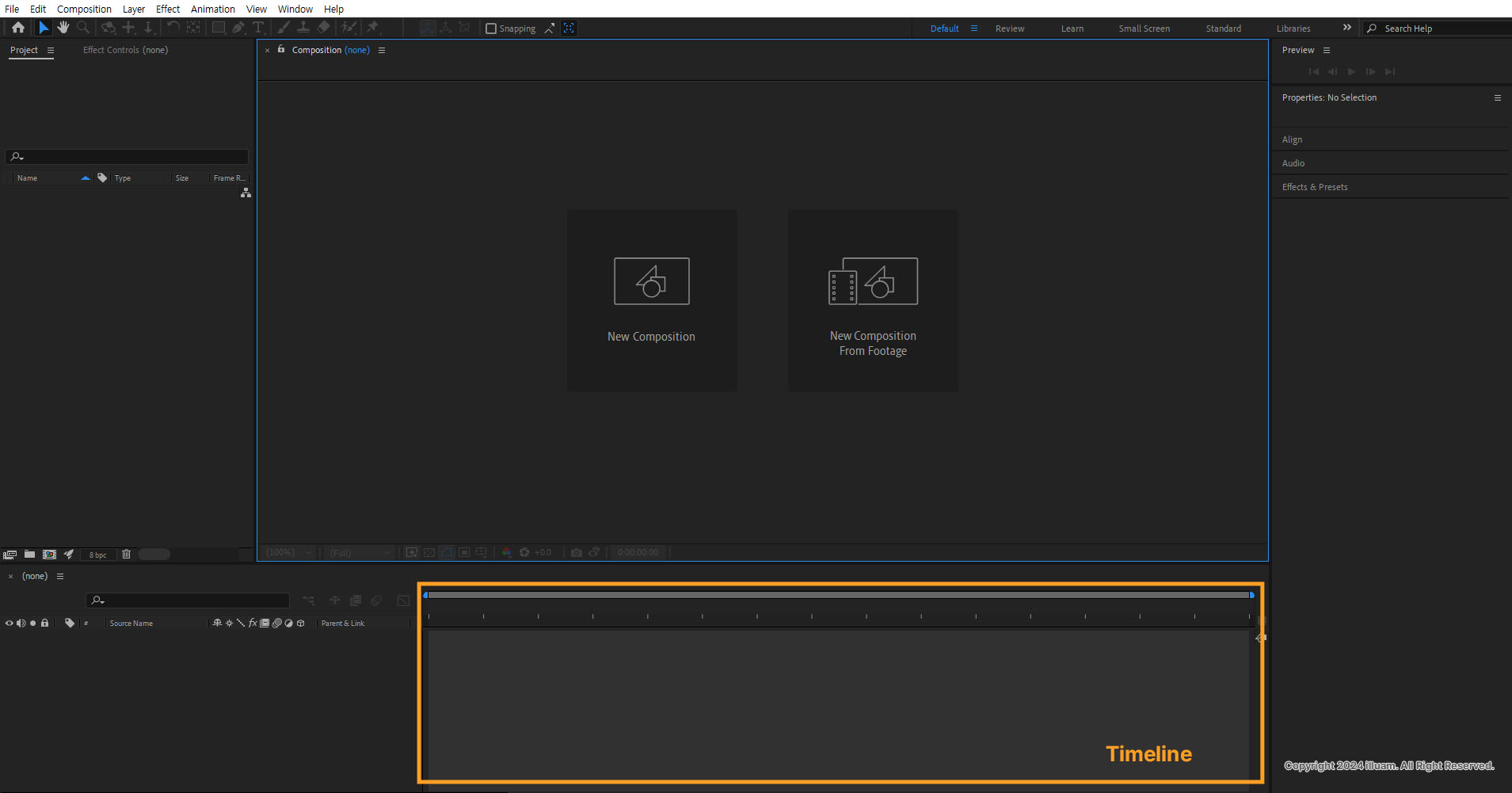Click the timeline navigator bar at top

point(839,595)
